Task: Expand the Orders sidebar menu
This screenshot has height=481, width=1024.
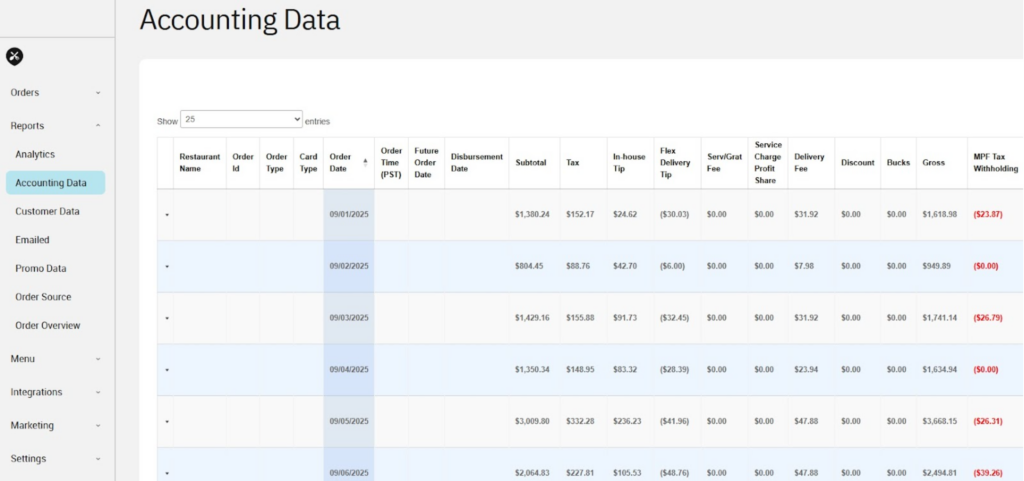Action: [97, 93]
